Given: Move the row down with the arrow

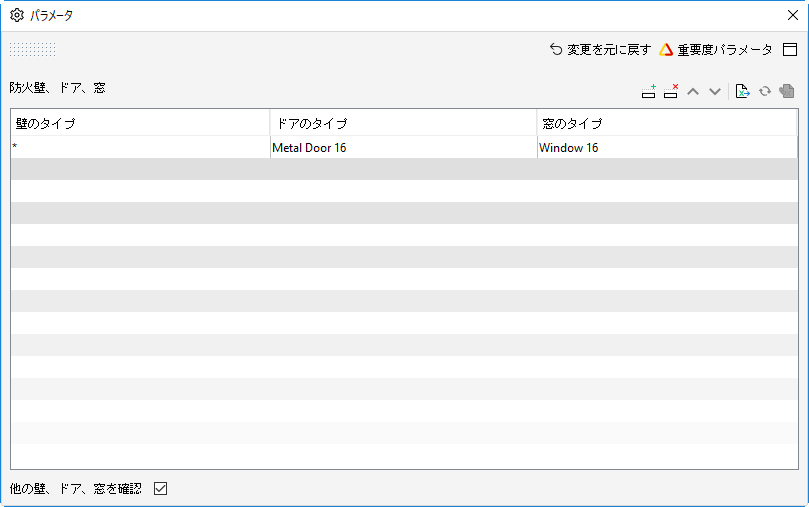Looking at the screenshot, I should point(715,92).
